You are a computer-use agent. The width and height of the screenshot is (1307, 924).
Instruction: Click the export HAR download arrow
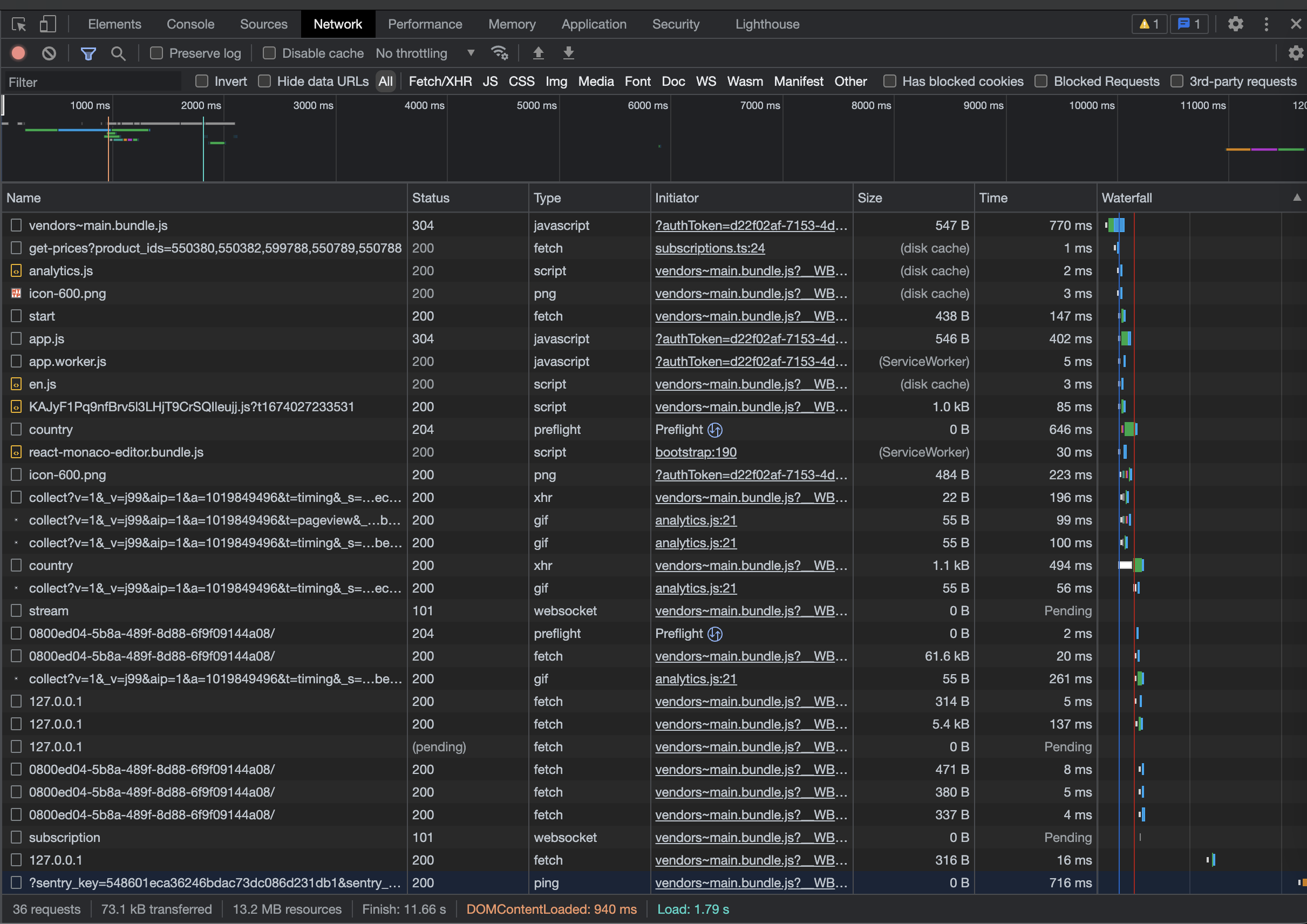(x=568, y=53)
